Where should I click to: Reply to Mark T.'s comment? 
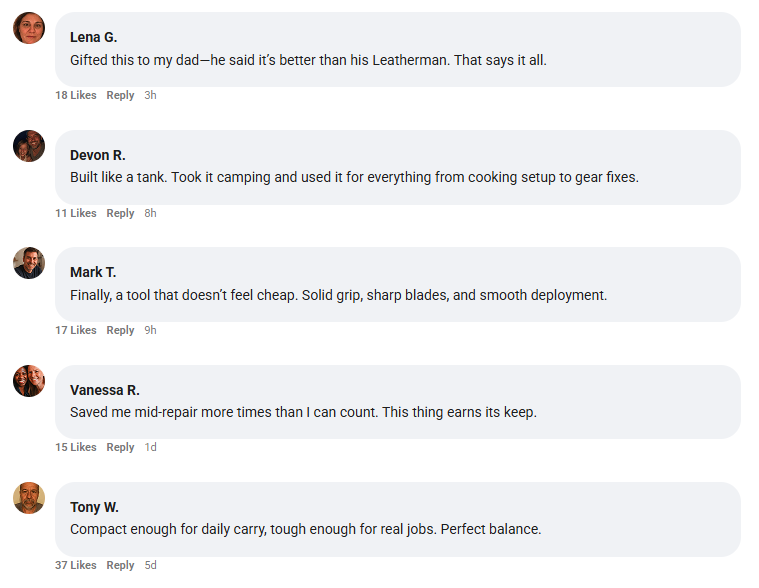pos(120,330)
